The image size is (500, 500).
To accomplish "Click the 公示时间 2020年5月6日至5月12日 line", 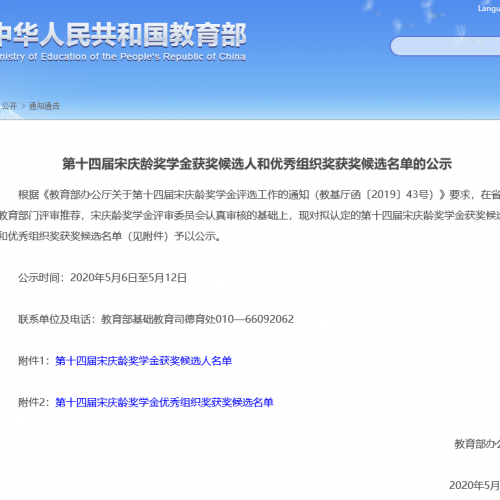I will (x=102, y=278).
